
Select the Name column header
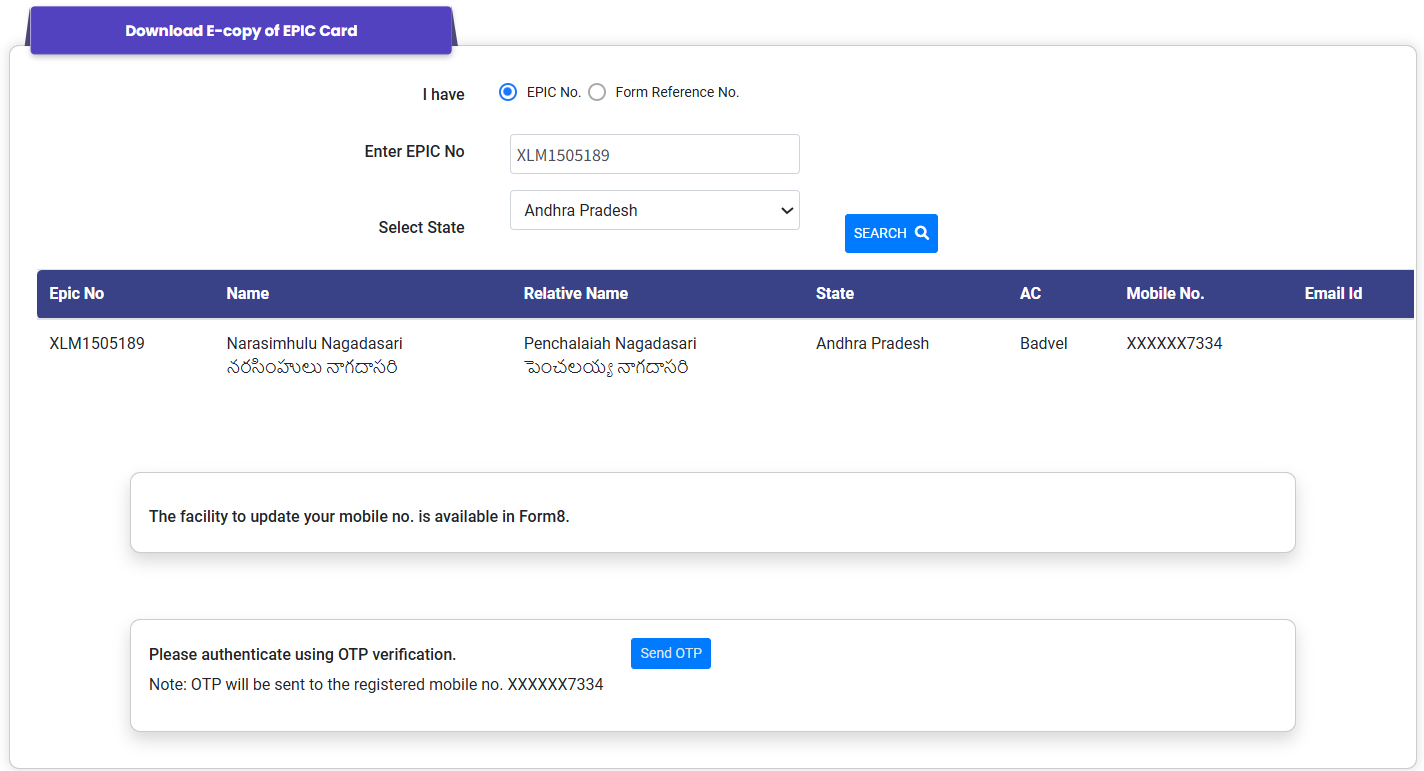(246, 293)
